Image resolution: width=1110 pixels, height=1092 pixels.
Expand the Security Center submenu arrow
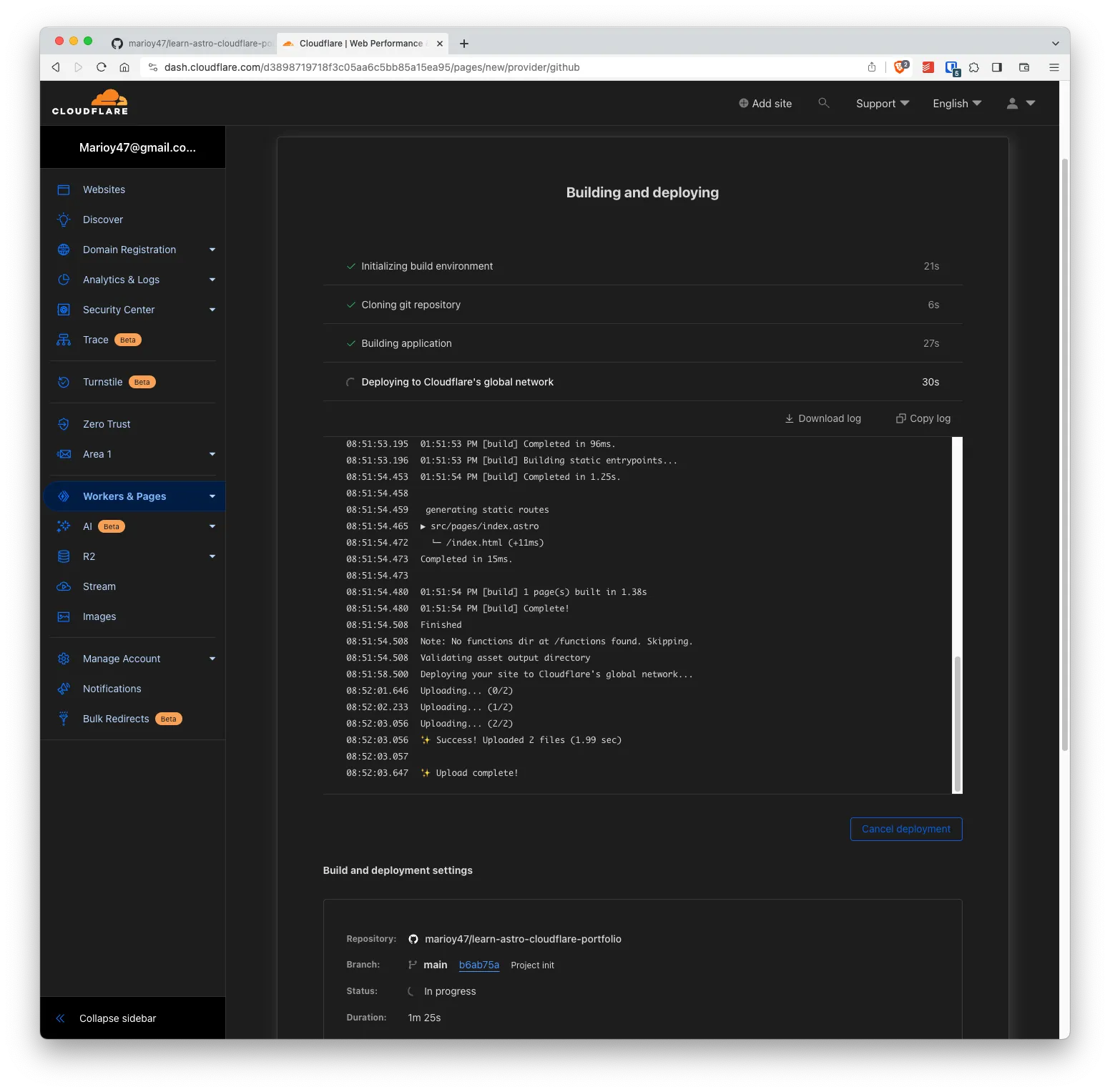[x=212, y=310]
